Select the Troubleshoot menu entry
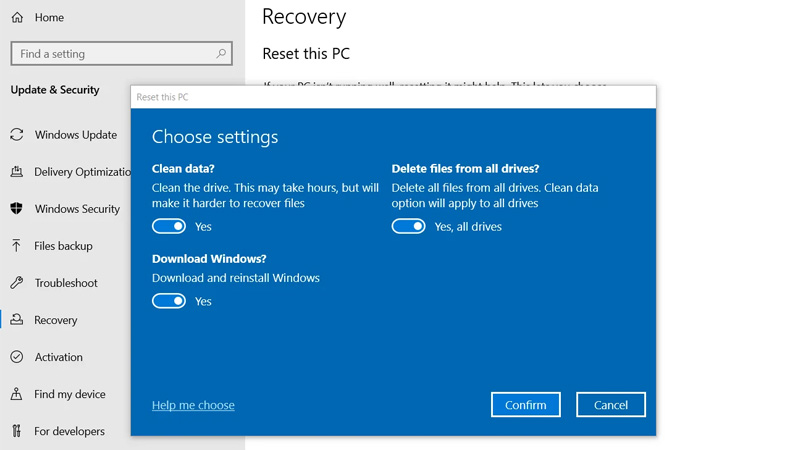The height and width of the screenshot is (450, 800). (x=65, y=283)
